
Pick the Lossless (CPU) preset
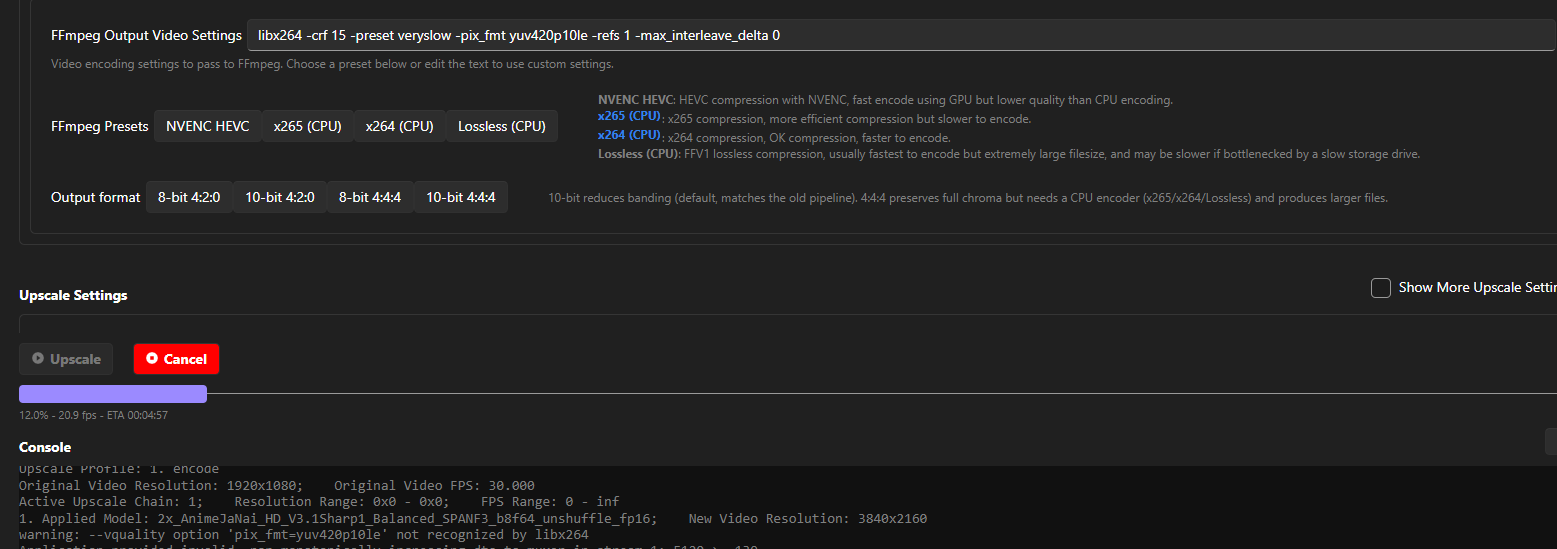pyautogui.click(x=502, y=126)
